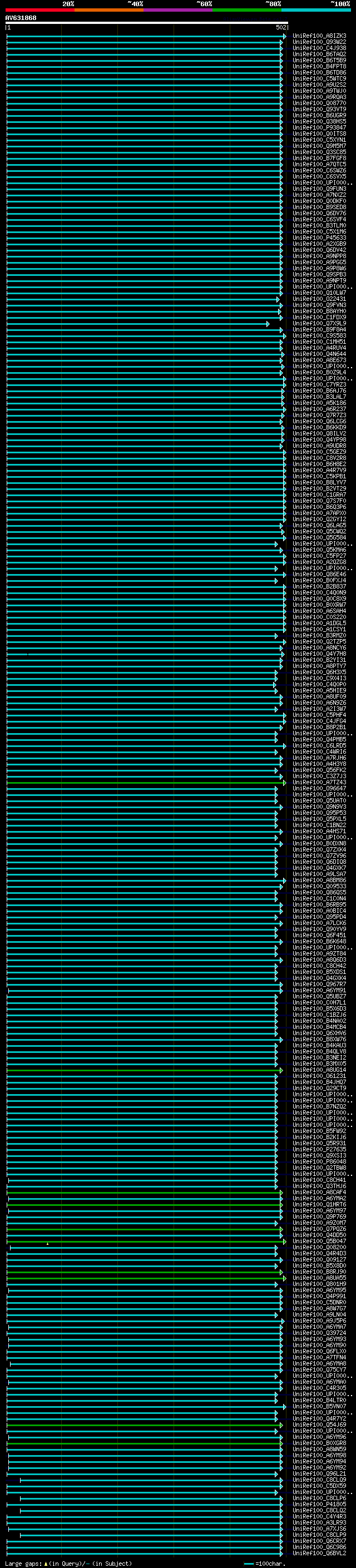The image size is (356, 1568).
Task: Select the UniRef100_Q96L21 label
Action: coord(319,1473)
